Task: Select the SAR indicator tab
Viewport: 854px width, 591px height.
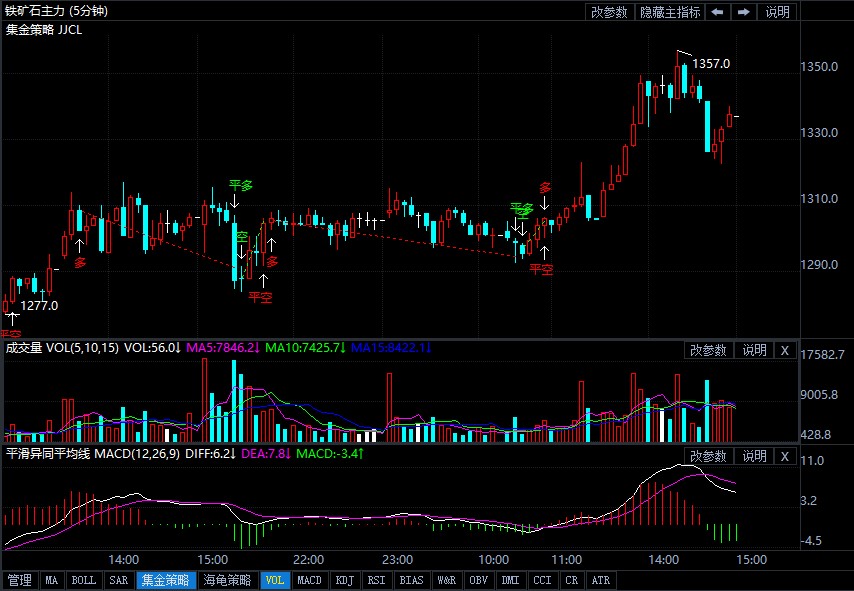Action: click(x=119, y=580)
